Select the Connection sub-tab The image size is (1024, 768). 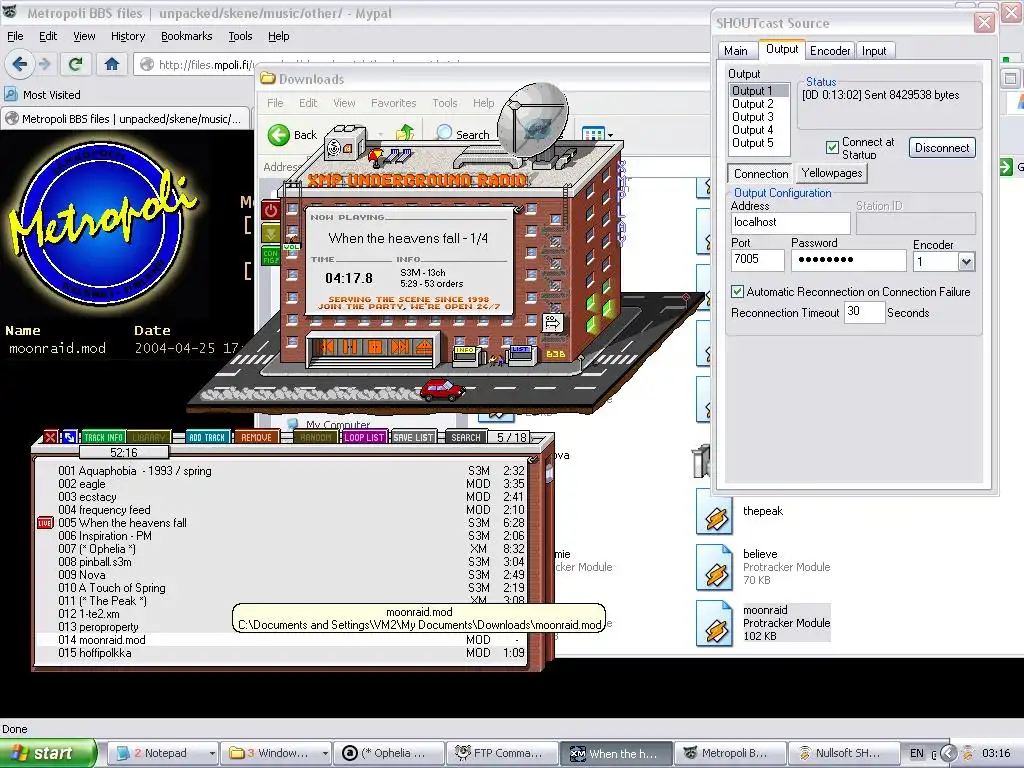pyautogui.click(x=761, y=174)
